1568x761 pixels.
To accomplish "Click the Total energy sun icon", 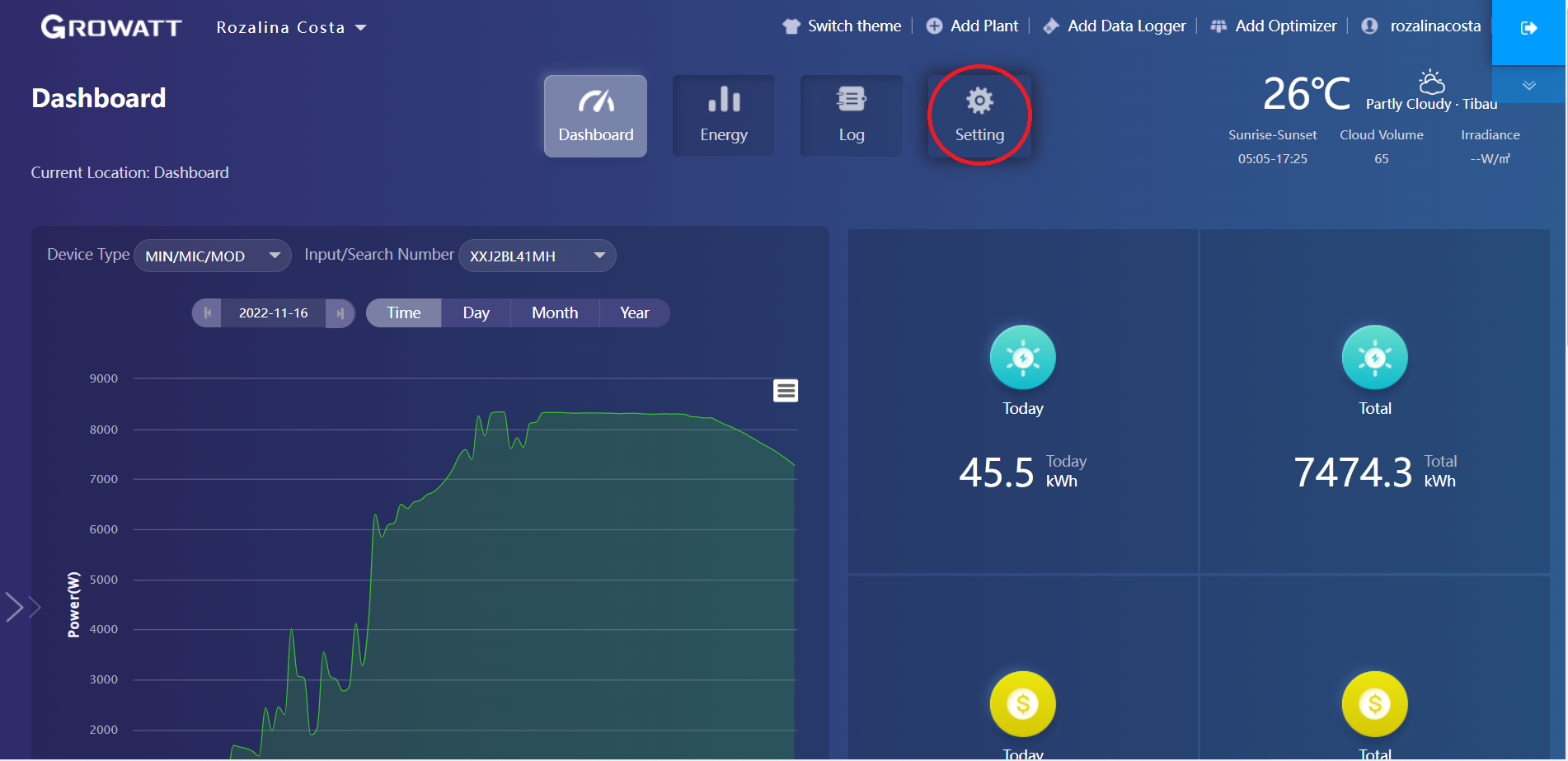I will [1374, 358].
